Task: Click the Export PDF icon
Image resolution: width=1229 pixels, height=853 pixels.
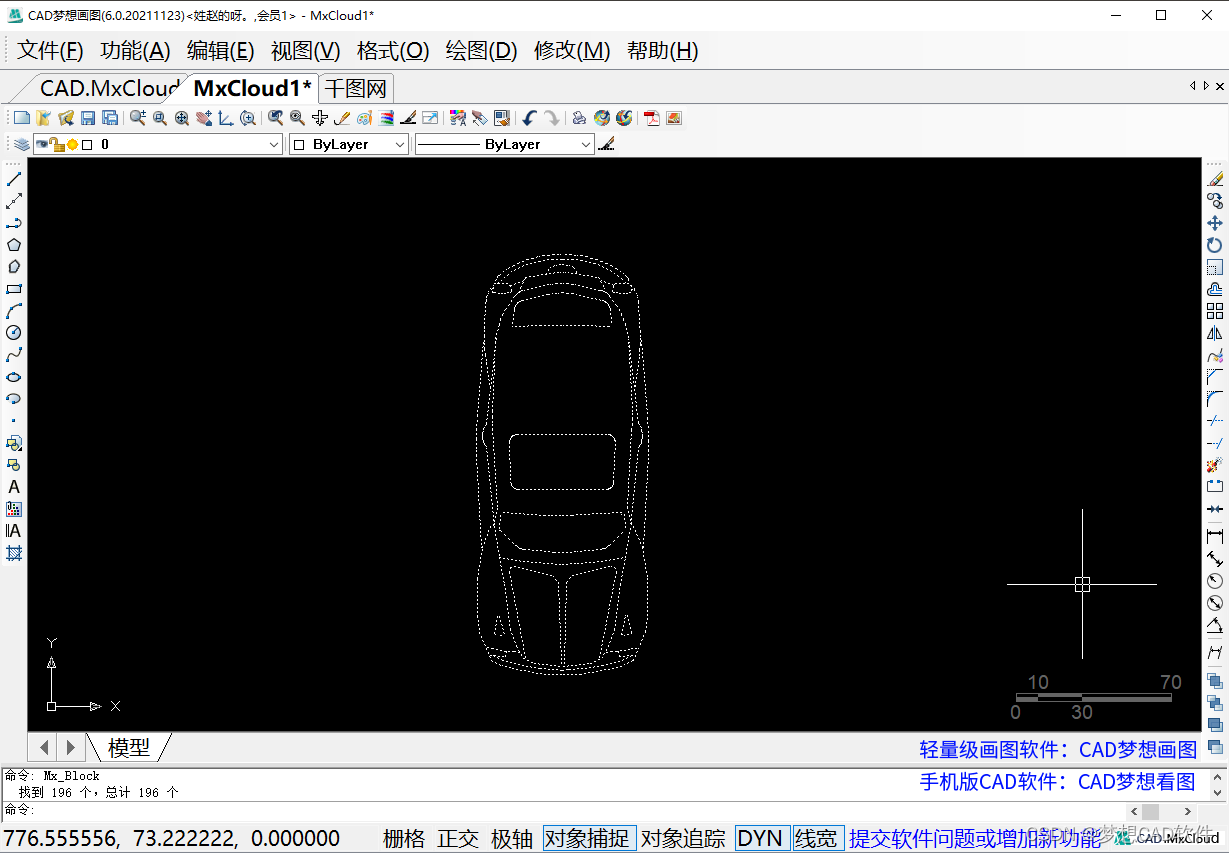Action: 652,118
